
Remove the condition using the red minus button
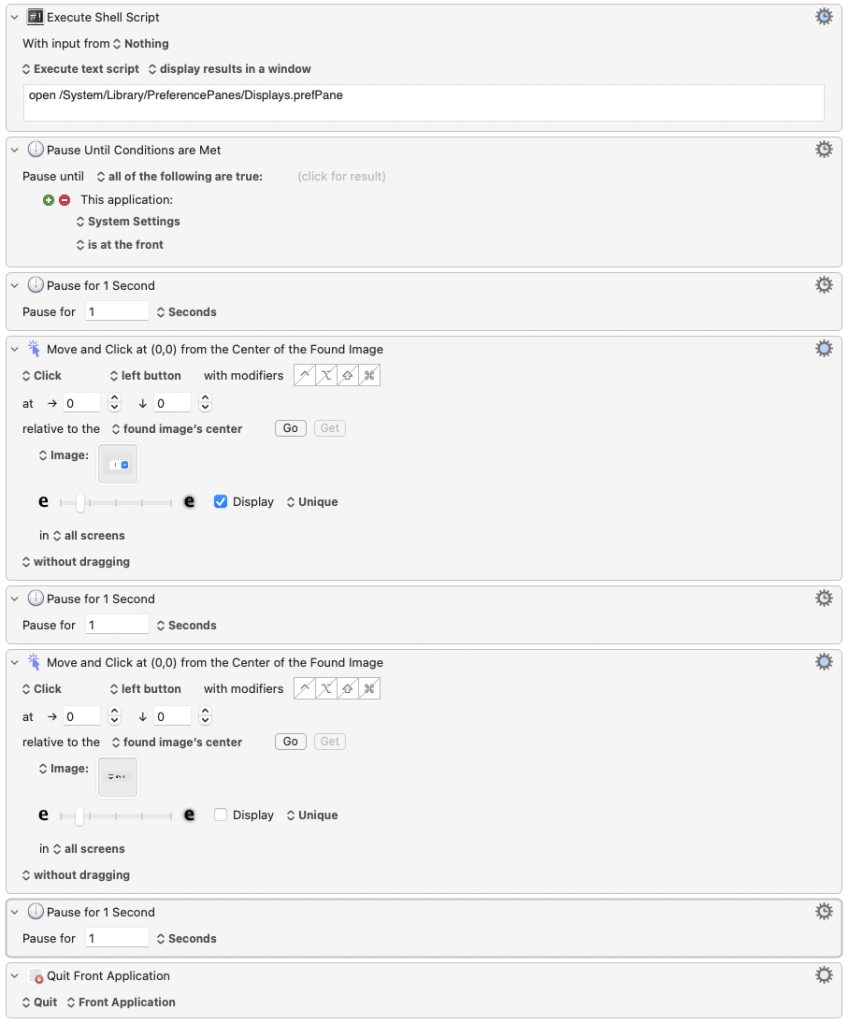(x=65, y=200)
